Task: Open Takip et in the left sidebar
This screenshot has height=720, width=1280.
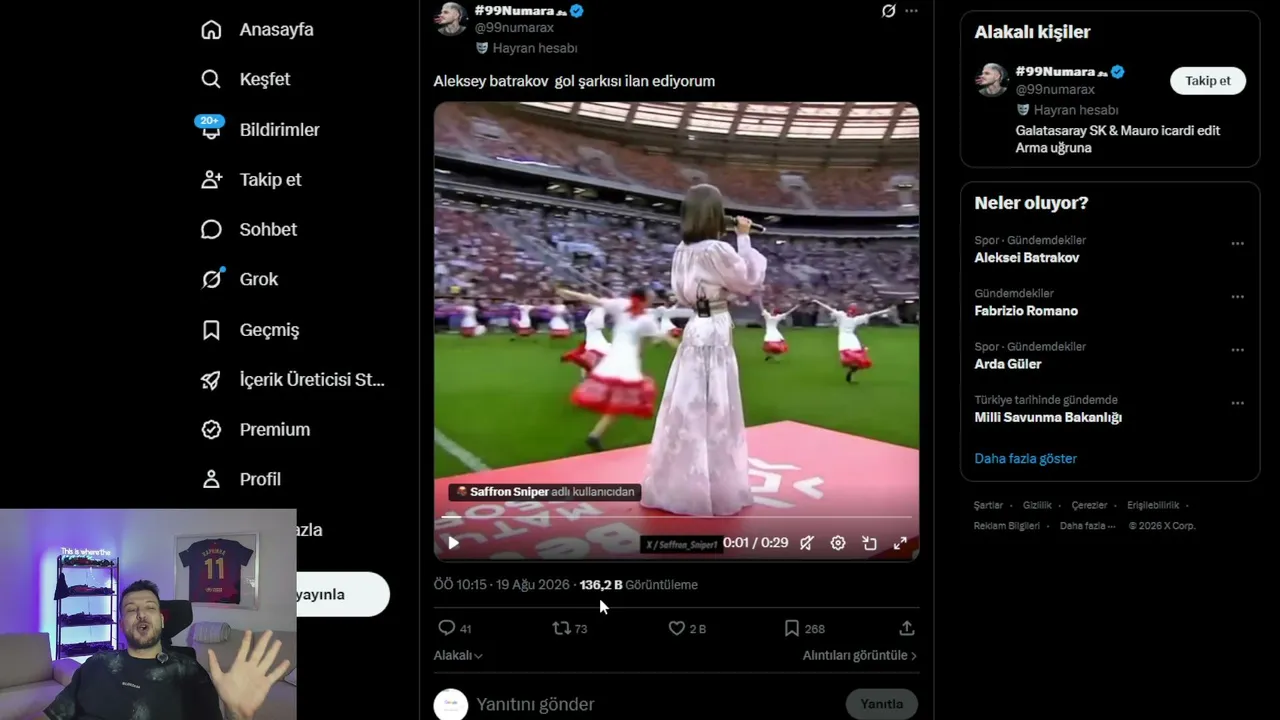Action: tap(251, 180)
